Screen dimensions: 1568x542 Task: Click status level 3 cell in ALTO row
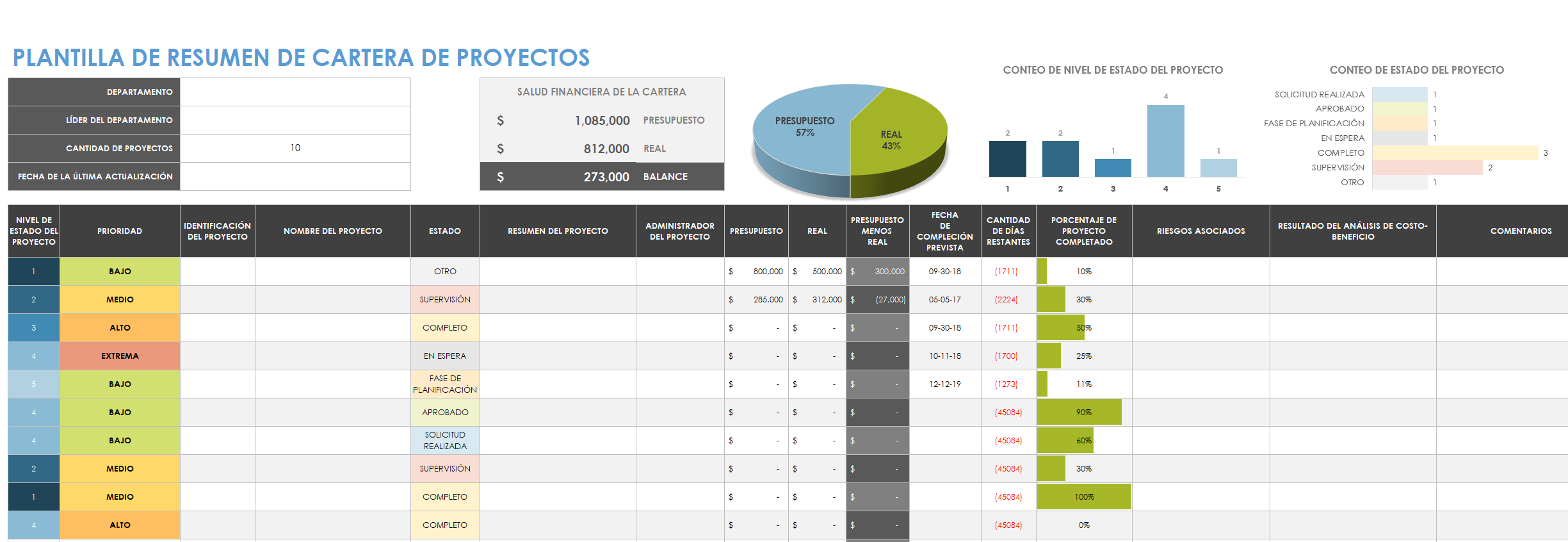[34, 328]
